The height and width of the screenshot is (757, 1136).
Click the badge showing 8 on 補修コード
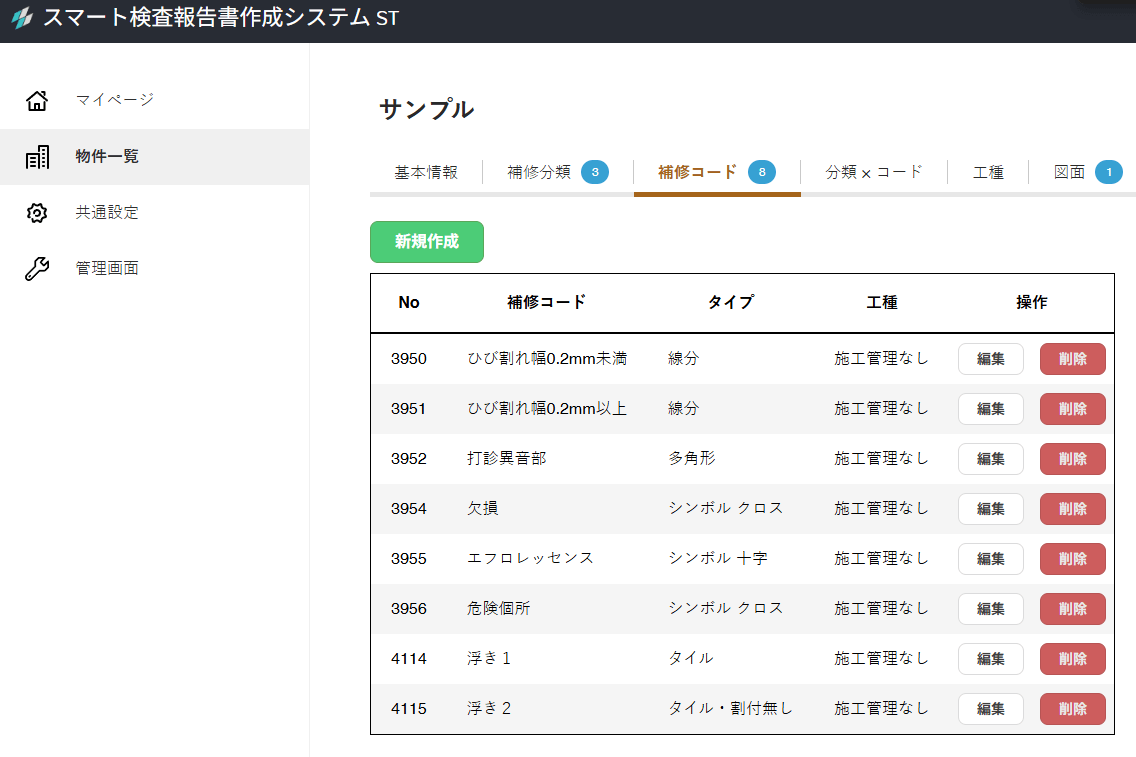(761, 172)
